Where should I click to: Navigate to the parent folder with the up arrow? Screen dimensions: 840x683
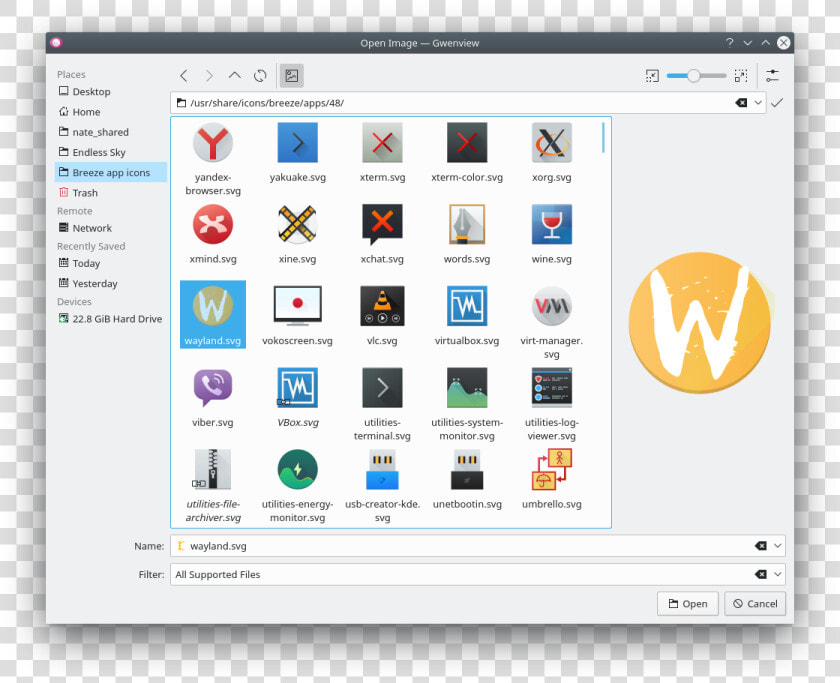pos(235,76)
